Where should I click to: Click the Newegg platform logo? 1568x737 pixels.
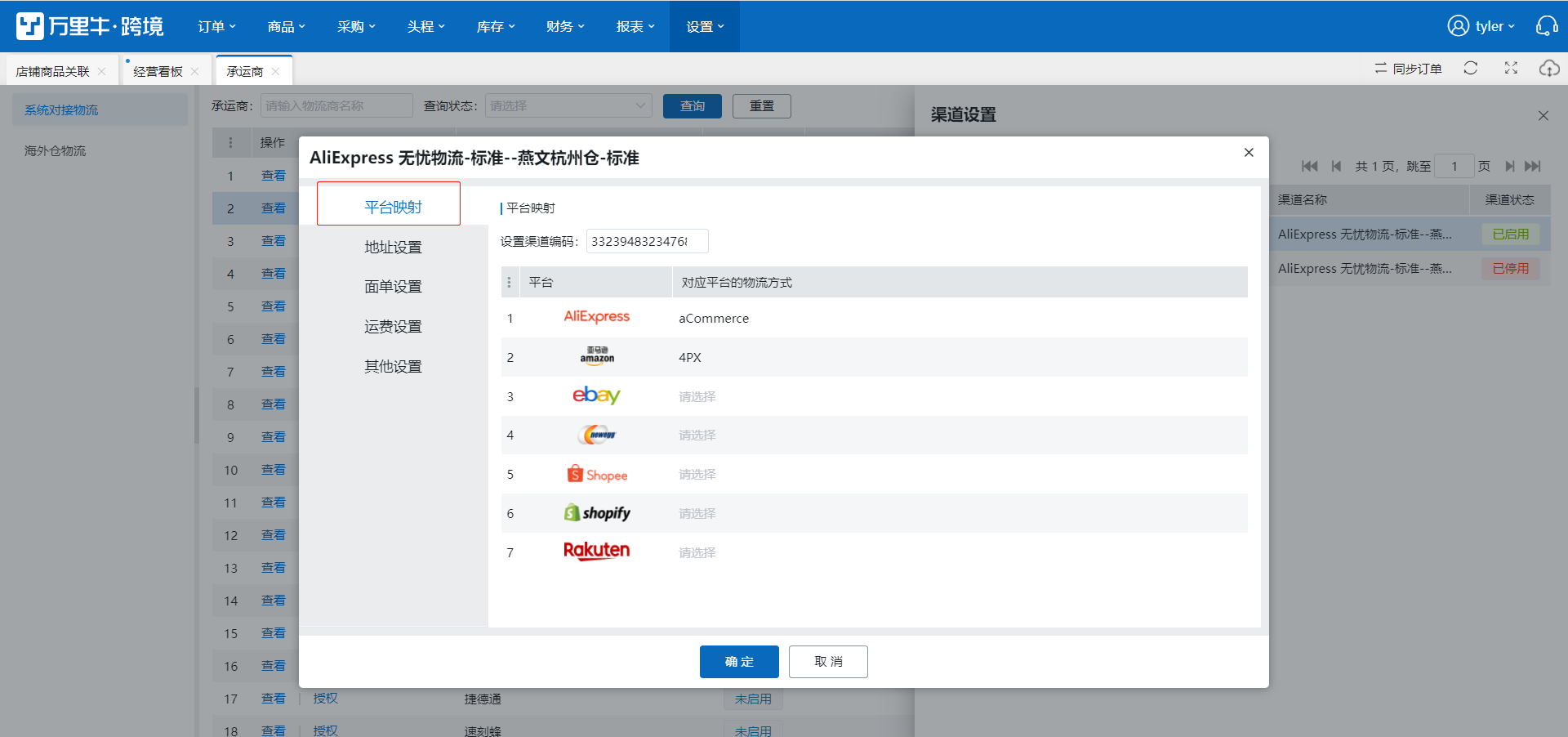(597, 435)
